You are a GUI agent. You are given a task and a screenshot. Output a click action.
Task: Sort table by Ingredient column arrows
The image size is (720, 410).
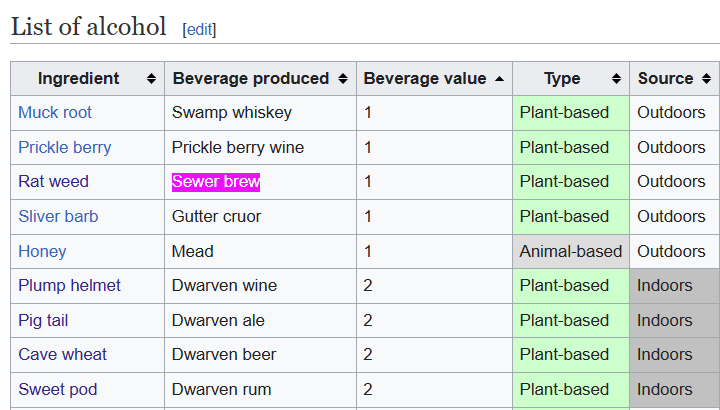pos(151,79)
